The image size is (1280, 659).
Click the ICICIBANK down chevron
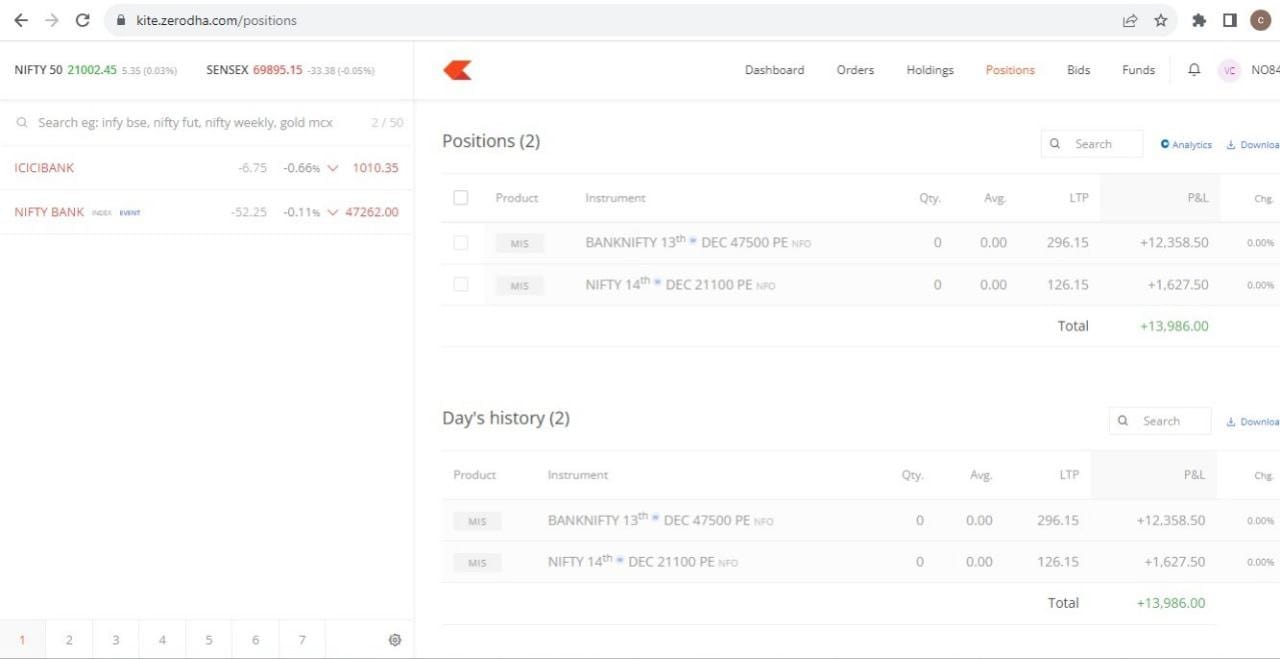pos(333,168)
